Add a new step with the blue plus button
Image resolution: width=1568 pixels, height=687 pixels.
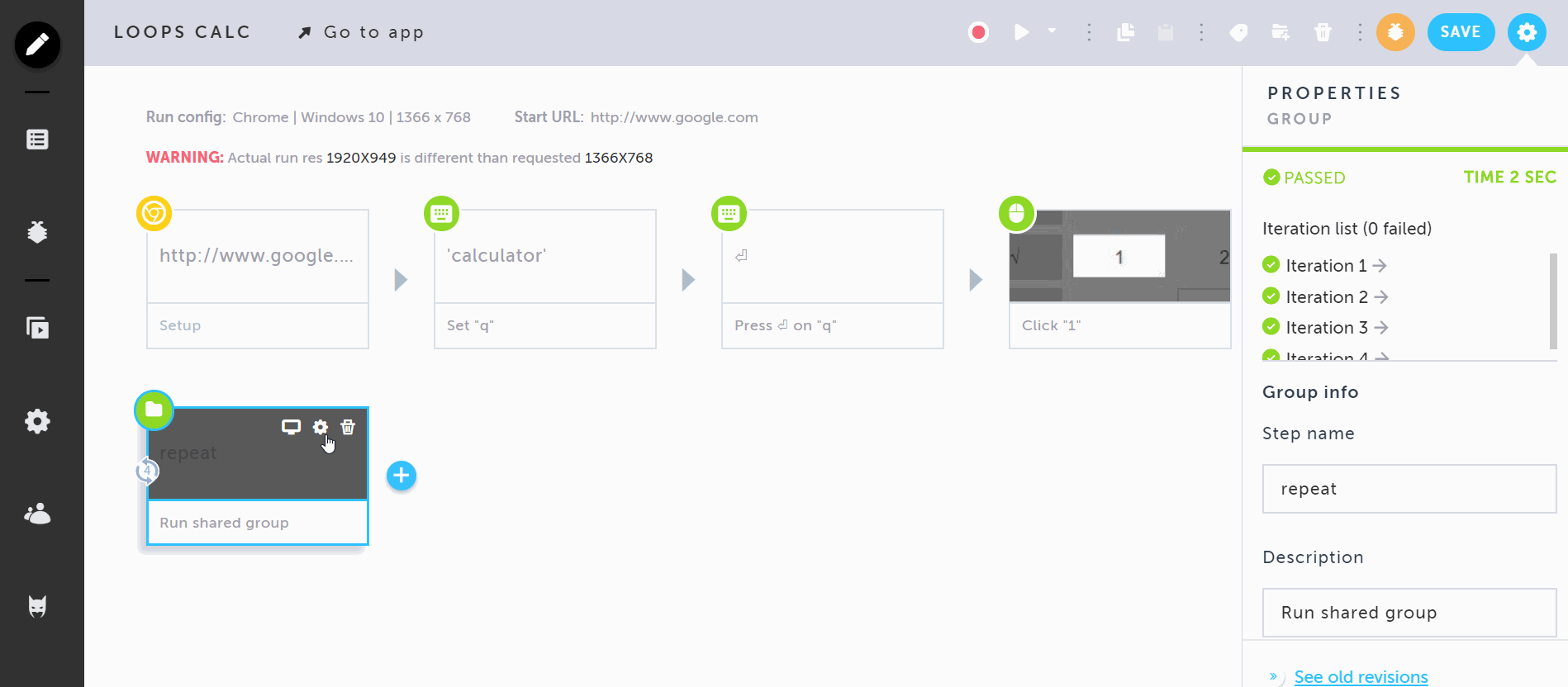[x=402, y=476]
